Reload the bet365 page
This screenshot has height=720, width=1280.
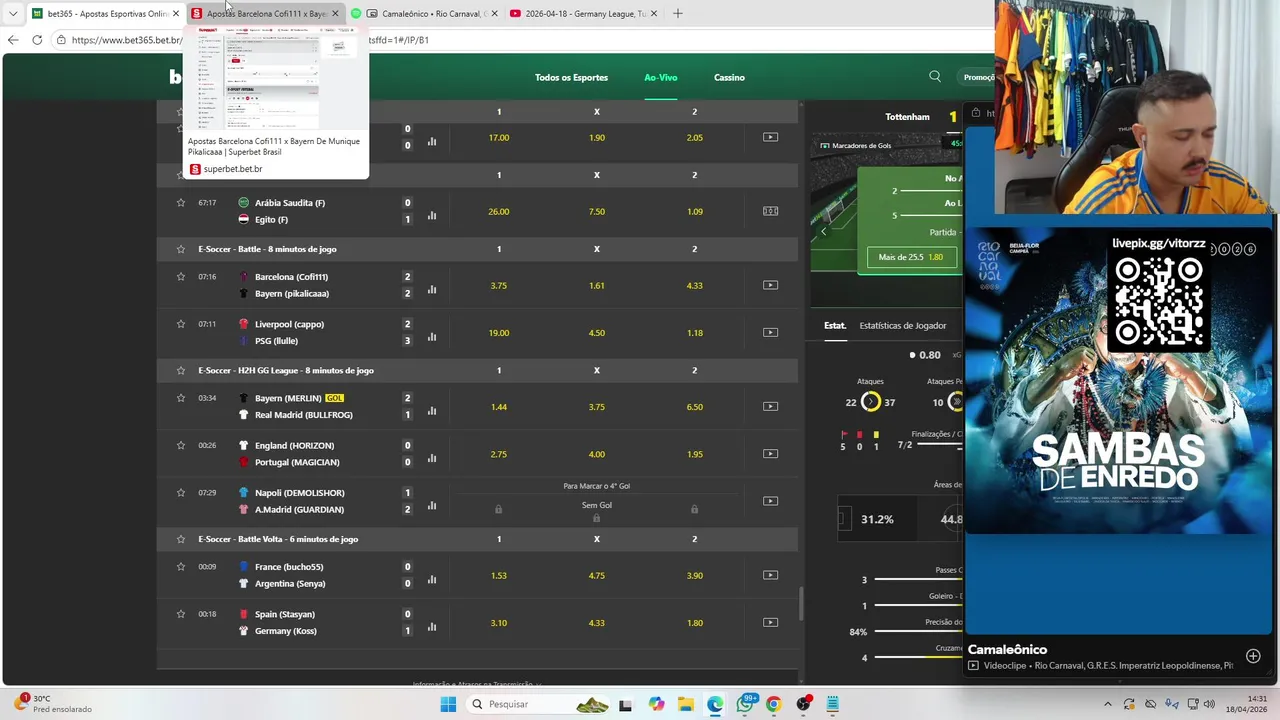click(37, 40)
